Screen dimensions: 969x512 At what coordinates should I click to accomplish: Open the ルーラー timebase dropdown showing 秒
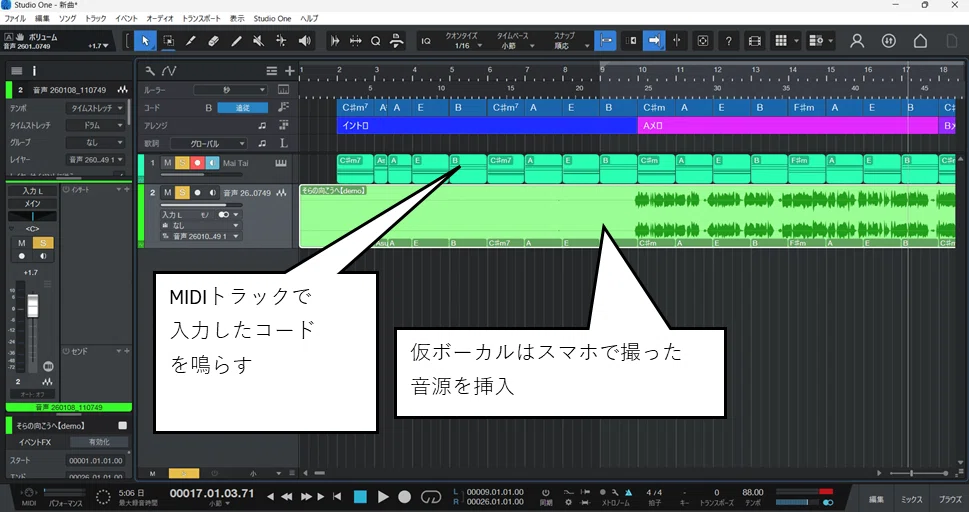(x=231, y=90)
